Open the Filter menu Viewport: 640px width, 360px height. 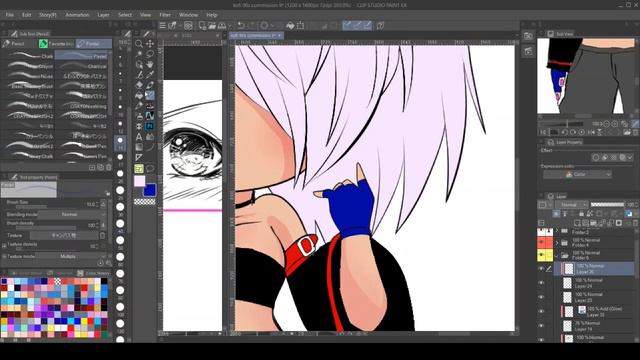(x=165, y=15)
